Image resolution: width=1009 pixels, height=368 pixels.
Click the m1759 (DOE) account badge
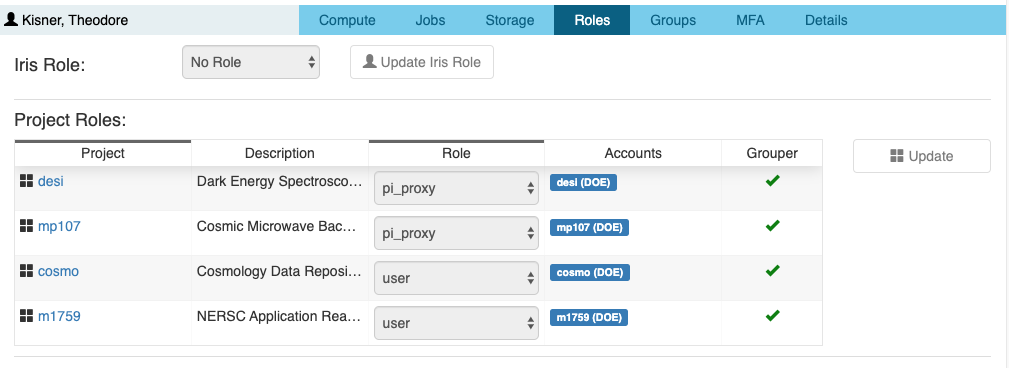[589, 317]
